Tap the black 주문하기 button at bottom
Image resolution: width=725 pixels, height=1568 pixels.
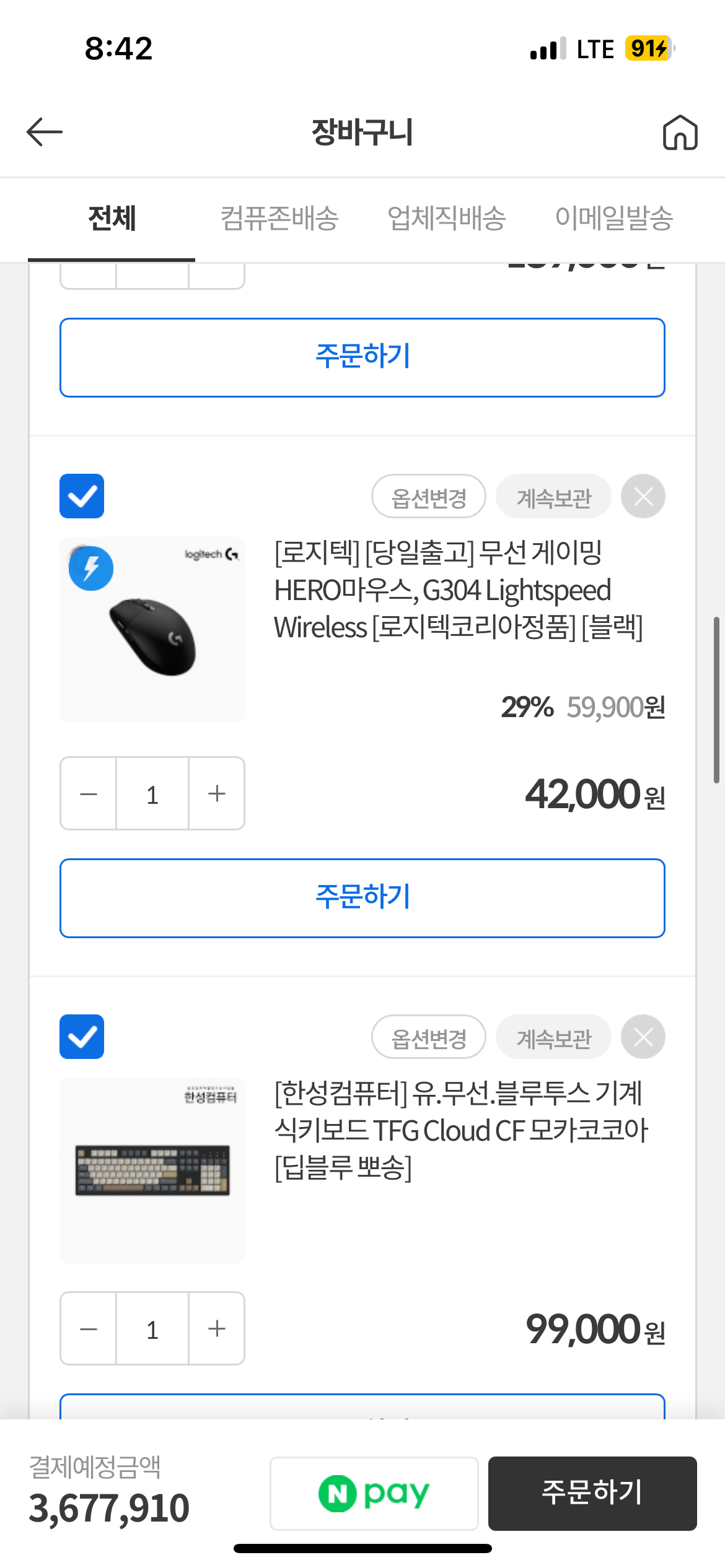coord(592,1493)
